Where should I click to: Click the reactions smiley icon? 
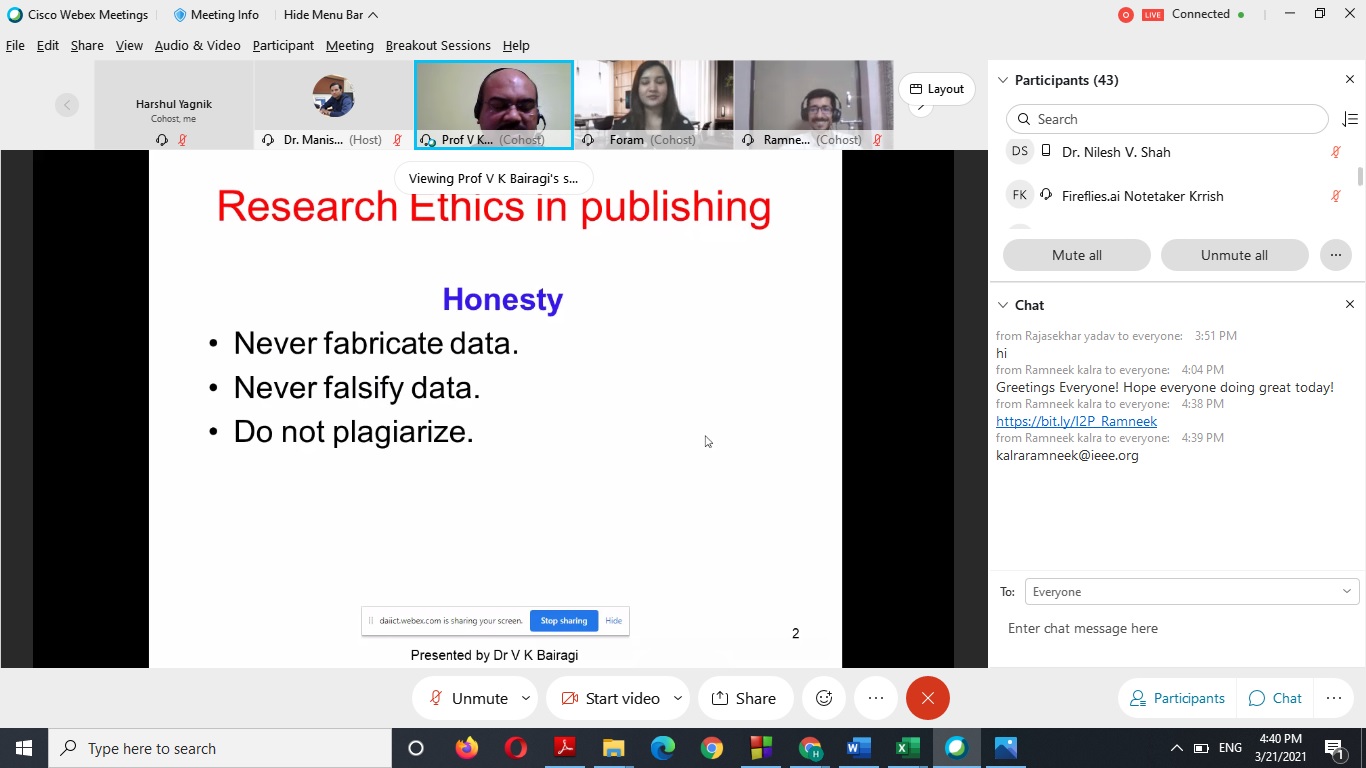coord(824,698)
